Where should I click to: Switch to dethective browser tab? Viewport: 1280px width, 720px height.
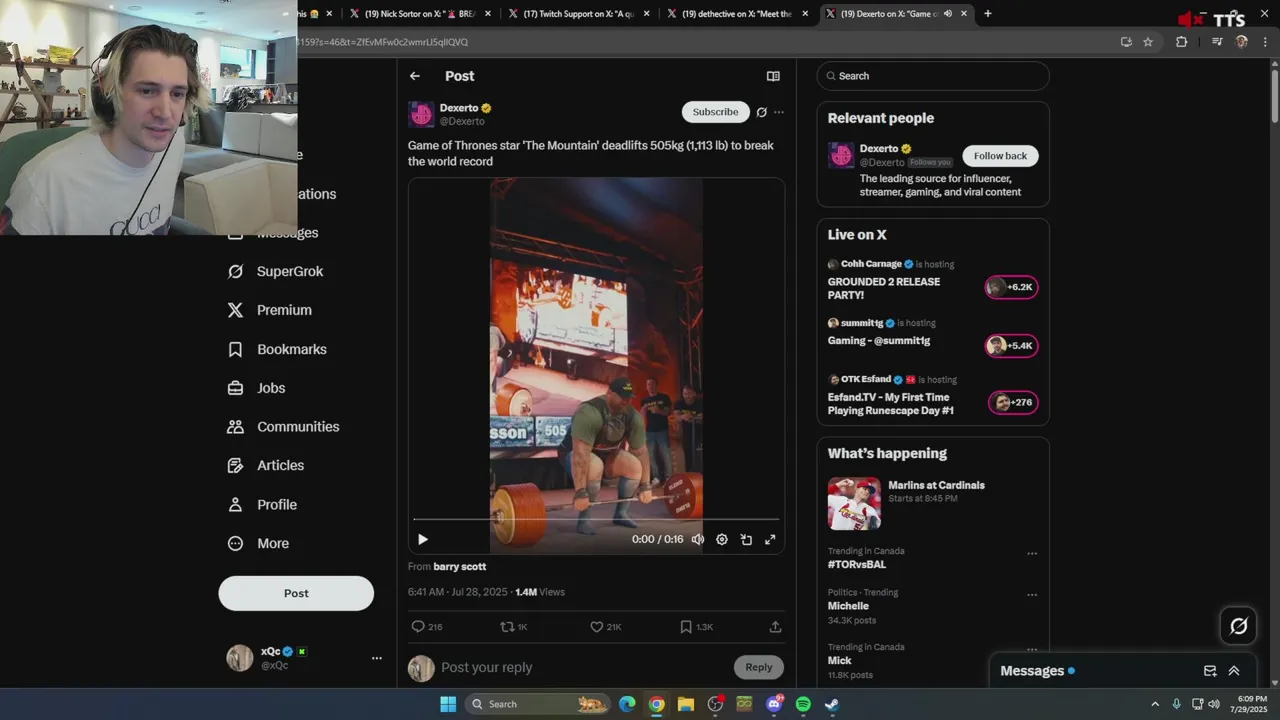pyautogui.click(x=737, y=14)
